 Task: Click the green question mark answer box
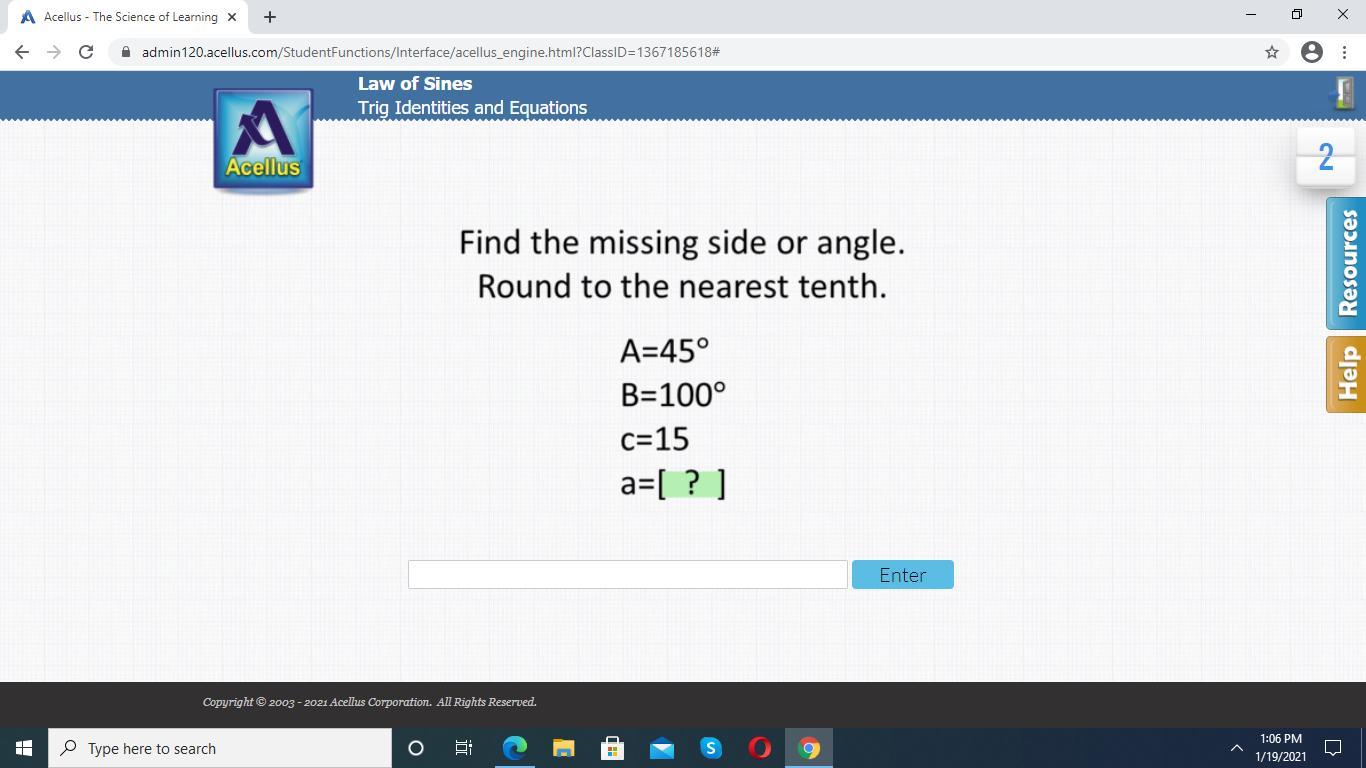tap(692, 483)
